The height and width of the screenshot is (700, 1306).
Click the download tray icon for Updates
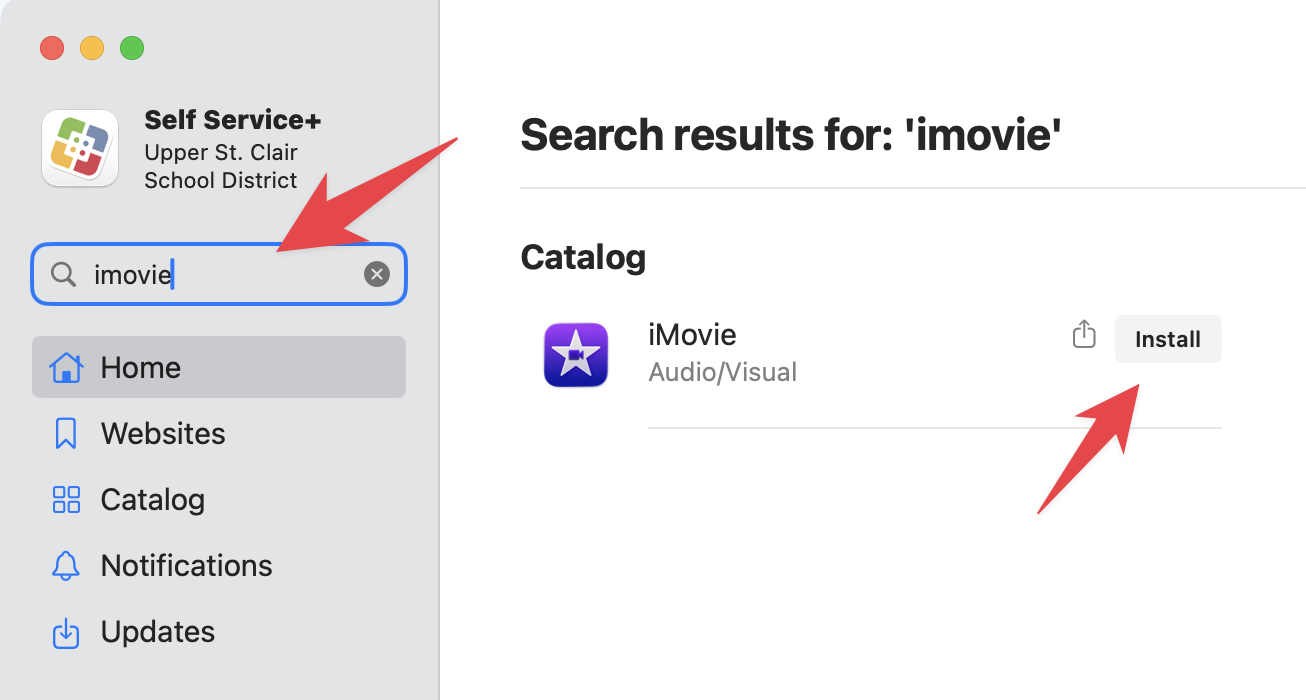pos(66,632)
